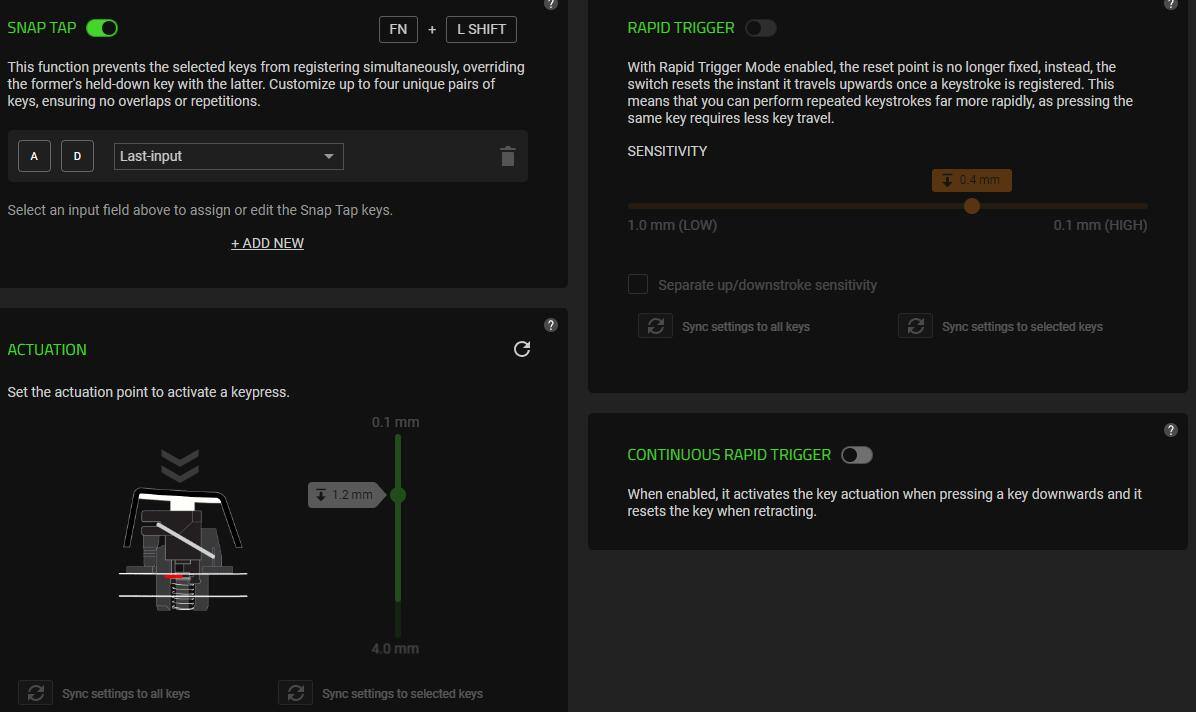The image size is (1196, 712).
Task: Click Rapid Trigger sync to selected keys icon
Action: click(915, 326)
